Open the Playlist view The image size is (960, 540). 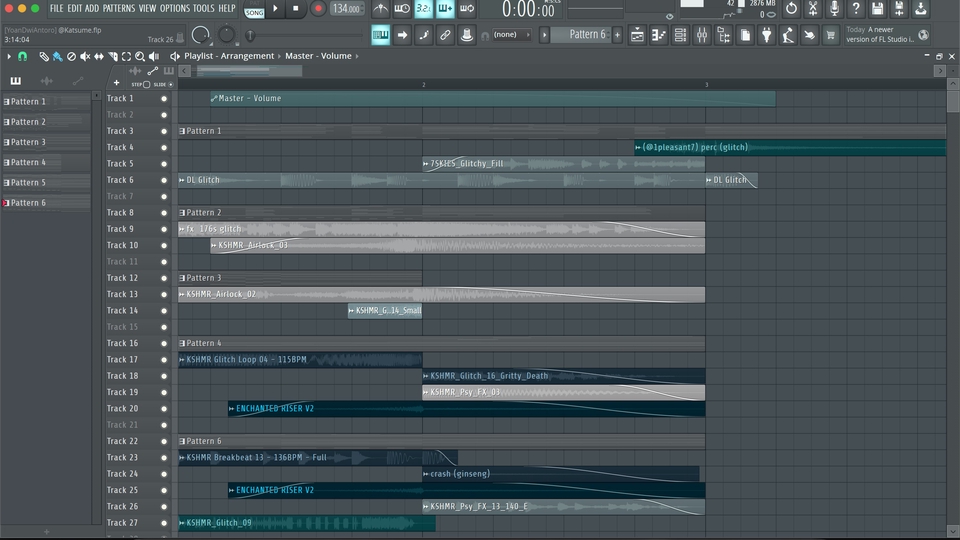point(637,35)
